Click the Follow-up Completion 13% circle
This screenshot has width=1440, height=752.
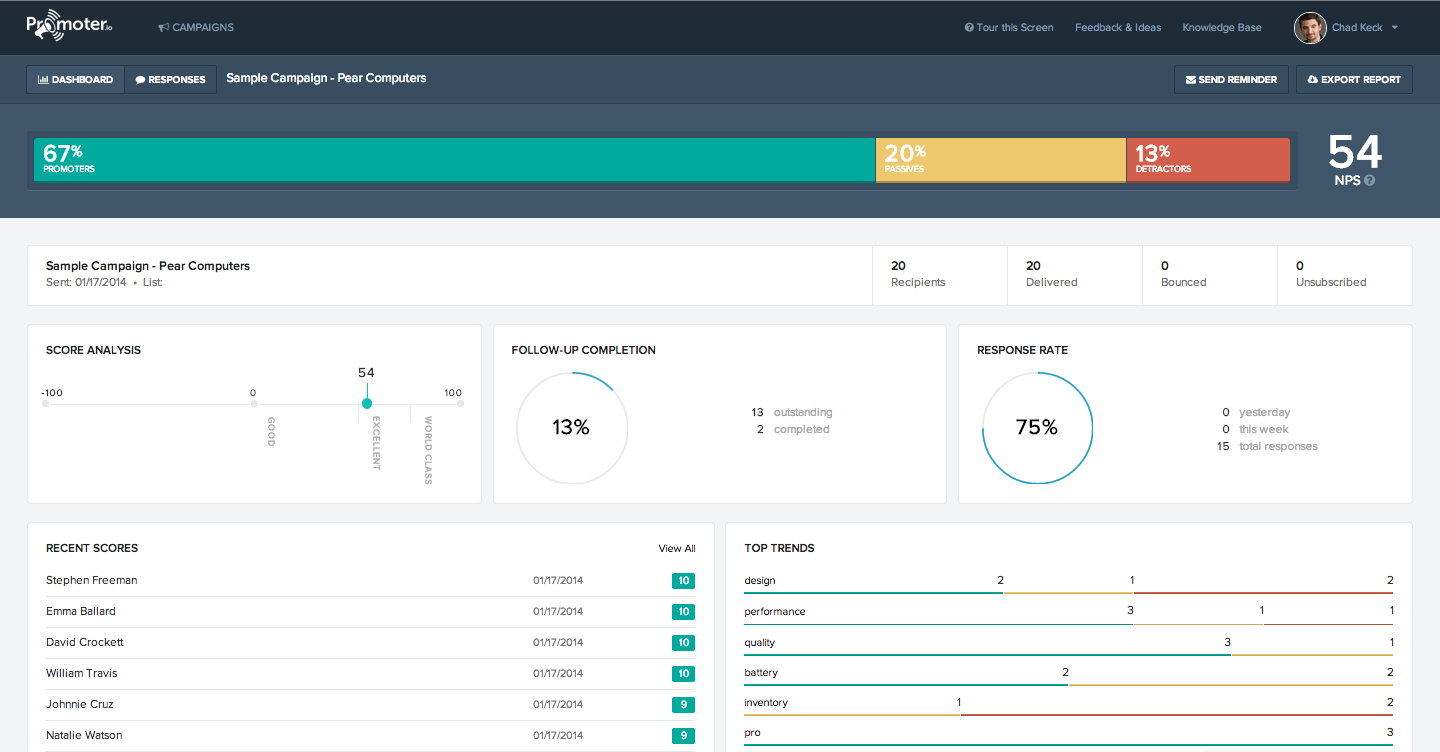pyautogui.click(x=571, y=428)
